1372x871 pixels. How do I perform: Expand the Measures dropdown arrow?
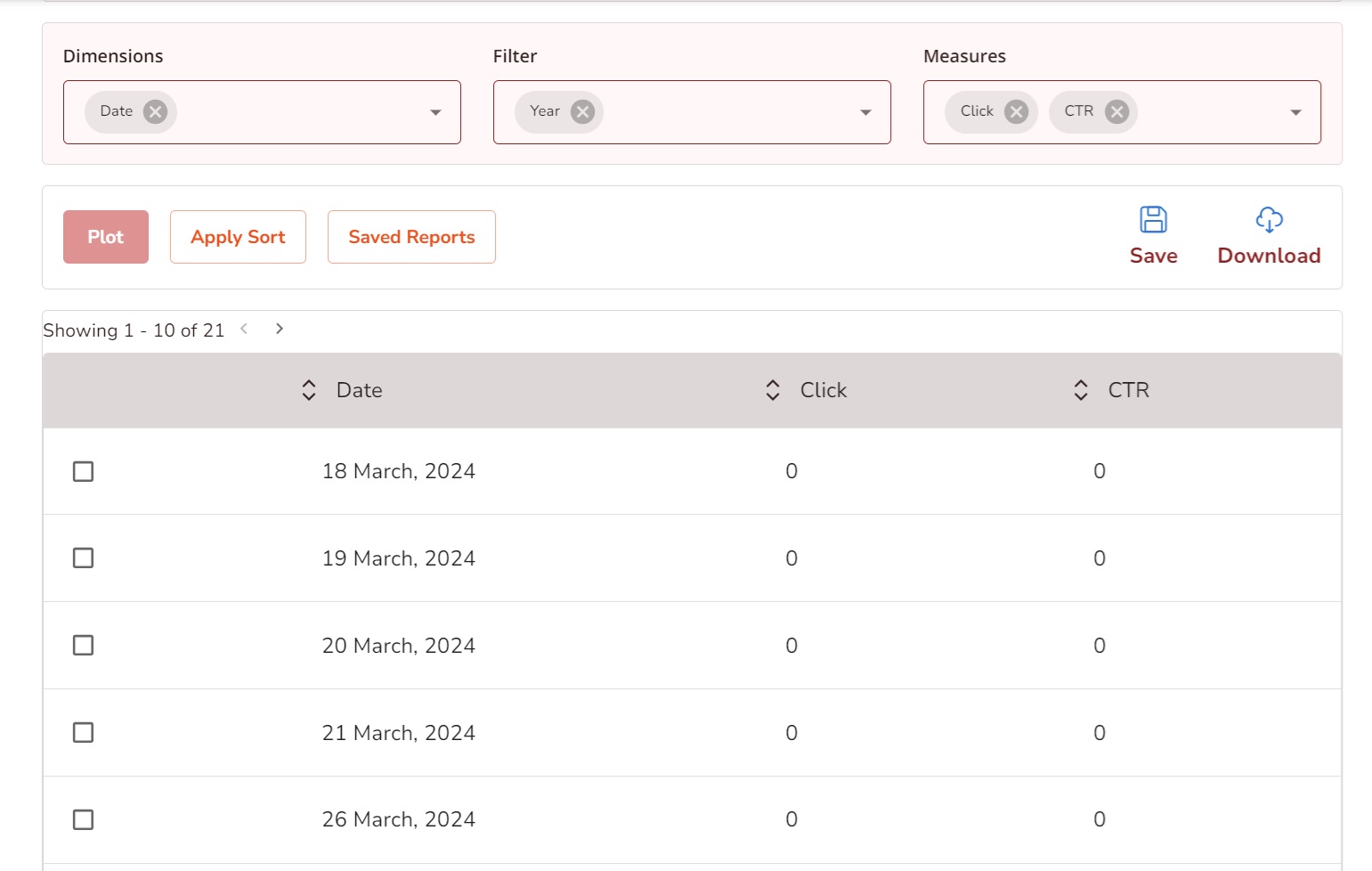[1295, 112]
